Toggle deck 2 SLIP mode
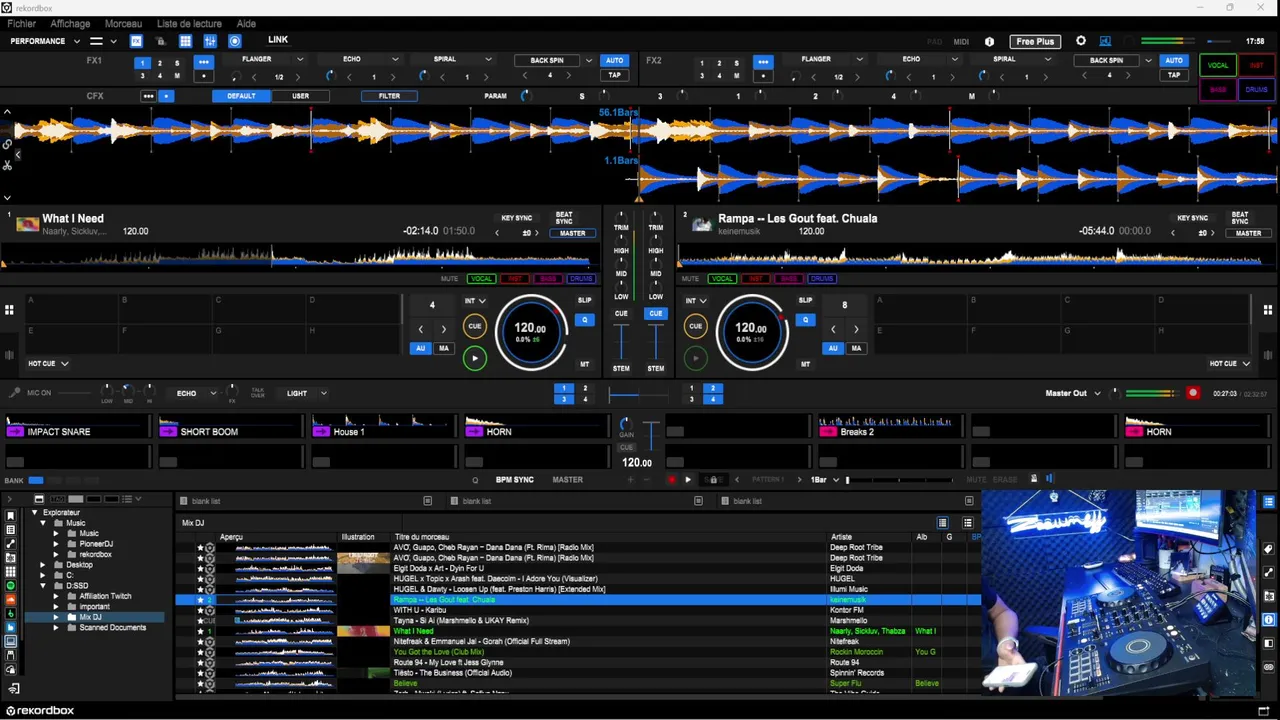 click(x=805, y=300)
